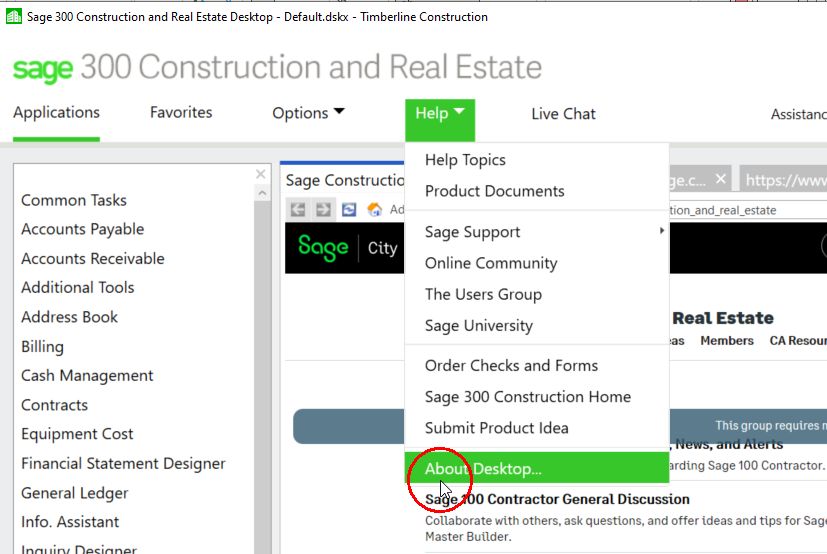Select Additional Tools
The image size is (827, 554).
pyautogui.click(x=78, y=288)
